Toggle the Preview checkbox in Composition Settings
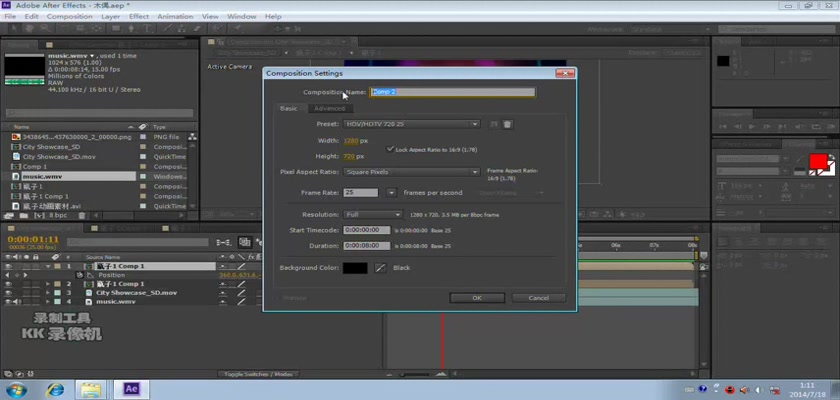The height and width of the screenshot is (400, 840). click(x=278, y=298)
